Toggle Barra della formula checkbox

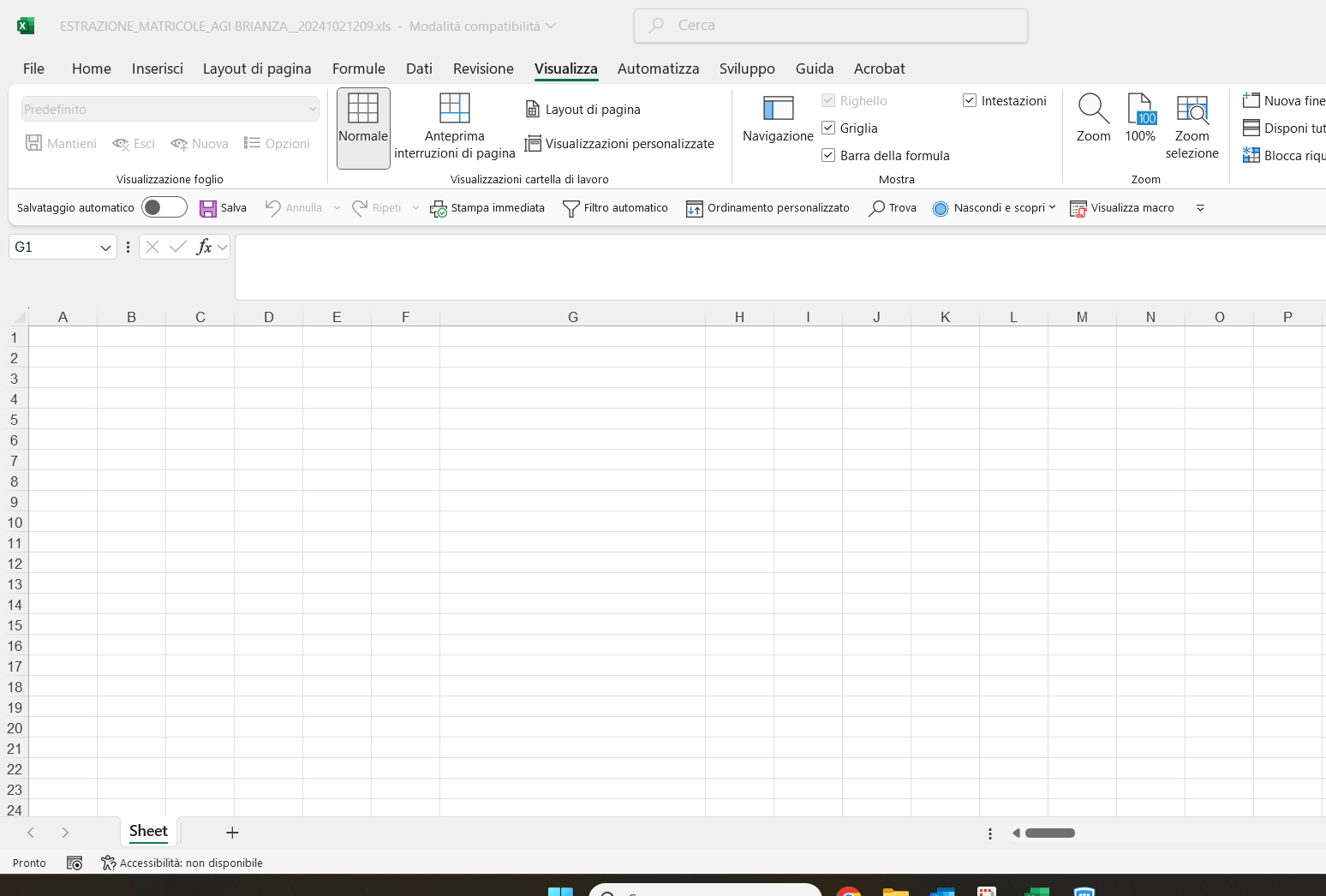tap(828, 155)
